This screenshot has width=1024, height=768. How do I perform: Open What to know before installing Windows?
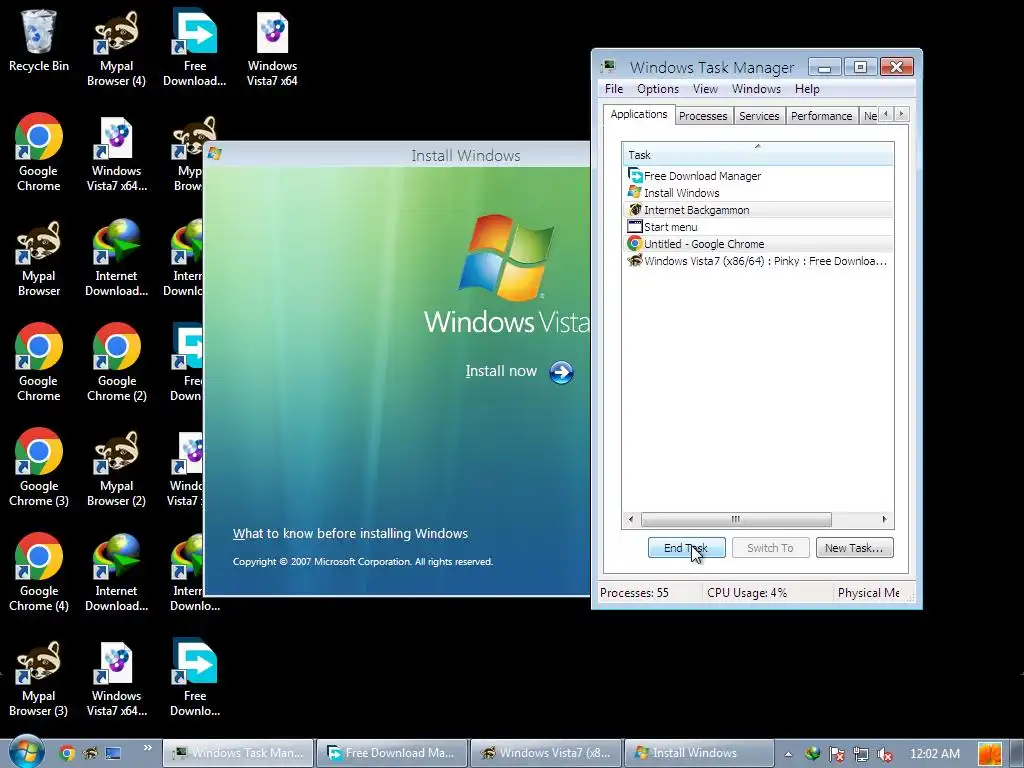click(351, 534)
